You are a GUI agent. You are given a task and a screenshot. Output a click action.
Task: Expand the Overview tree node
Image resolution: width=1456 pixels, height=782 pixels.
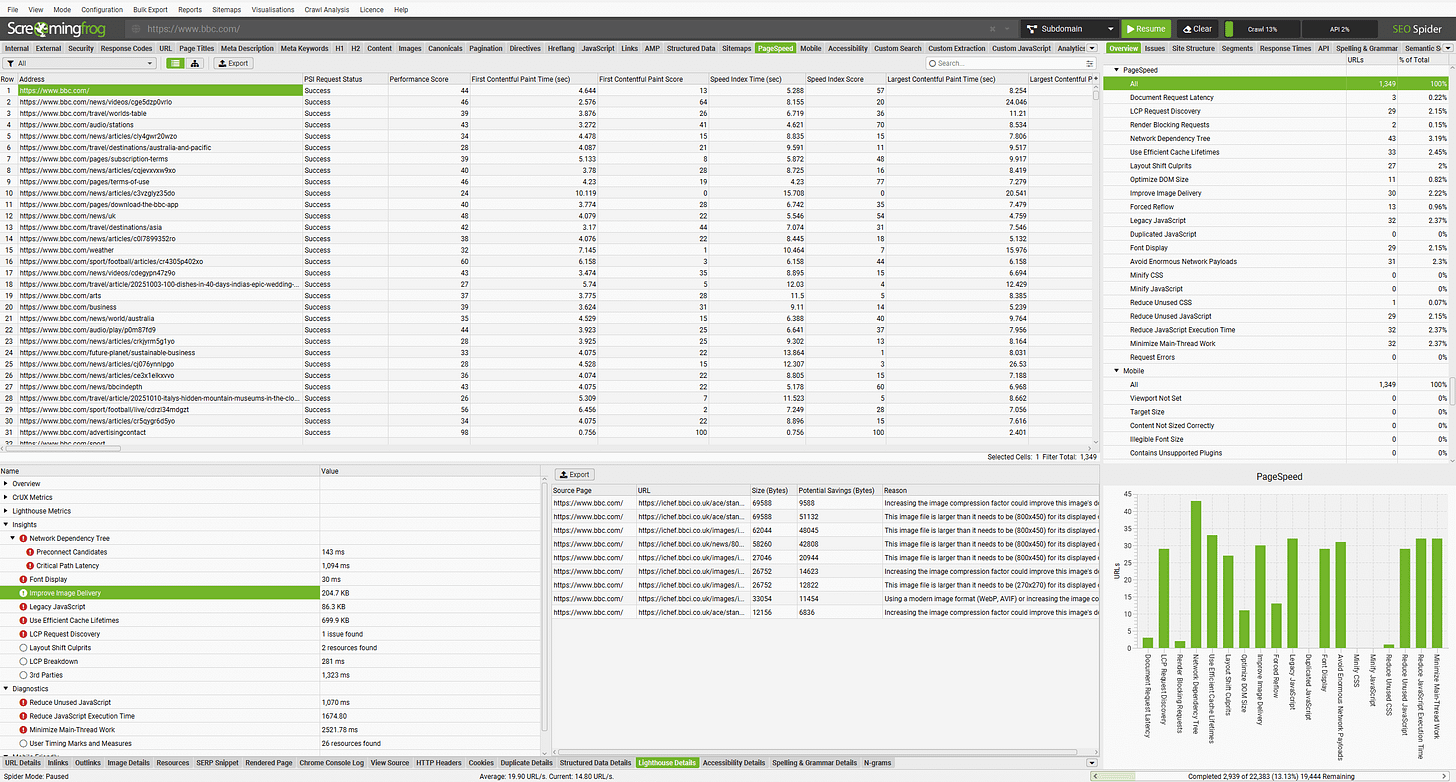[6, 484]
